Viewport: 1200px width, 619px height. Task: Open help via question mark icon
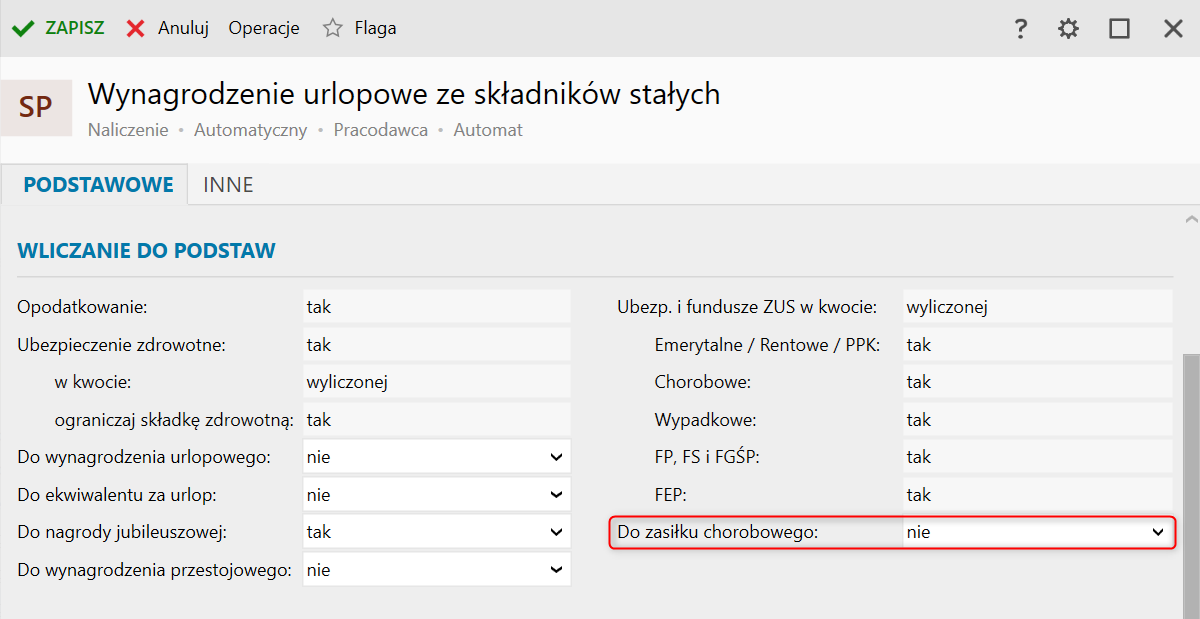[x=1020, y=28]
